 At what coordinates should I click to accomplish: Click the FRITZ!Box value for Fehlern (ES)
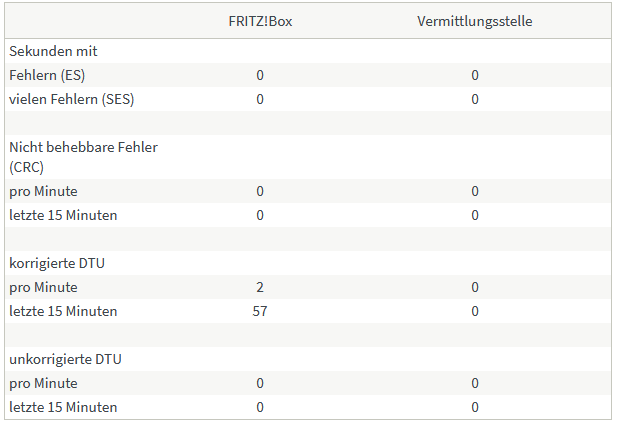click(260, 75)
